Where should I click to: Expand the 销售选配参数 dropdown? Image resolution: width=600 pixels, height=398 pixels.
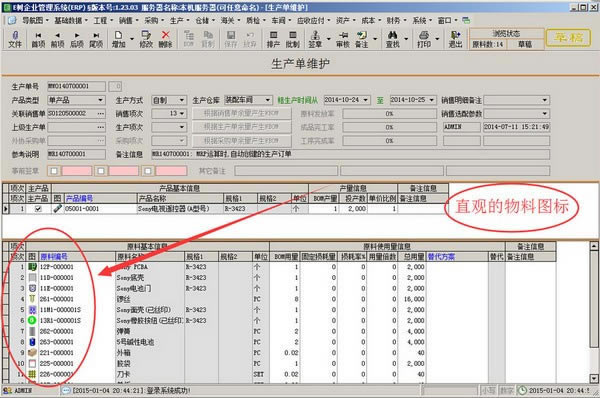coord(545,114)
